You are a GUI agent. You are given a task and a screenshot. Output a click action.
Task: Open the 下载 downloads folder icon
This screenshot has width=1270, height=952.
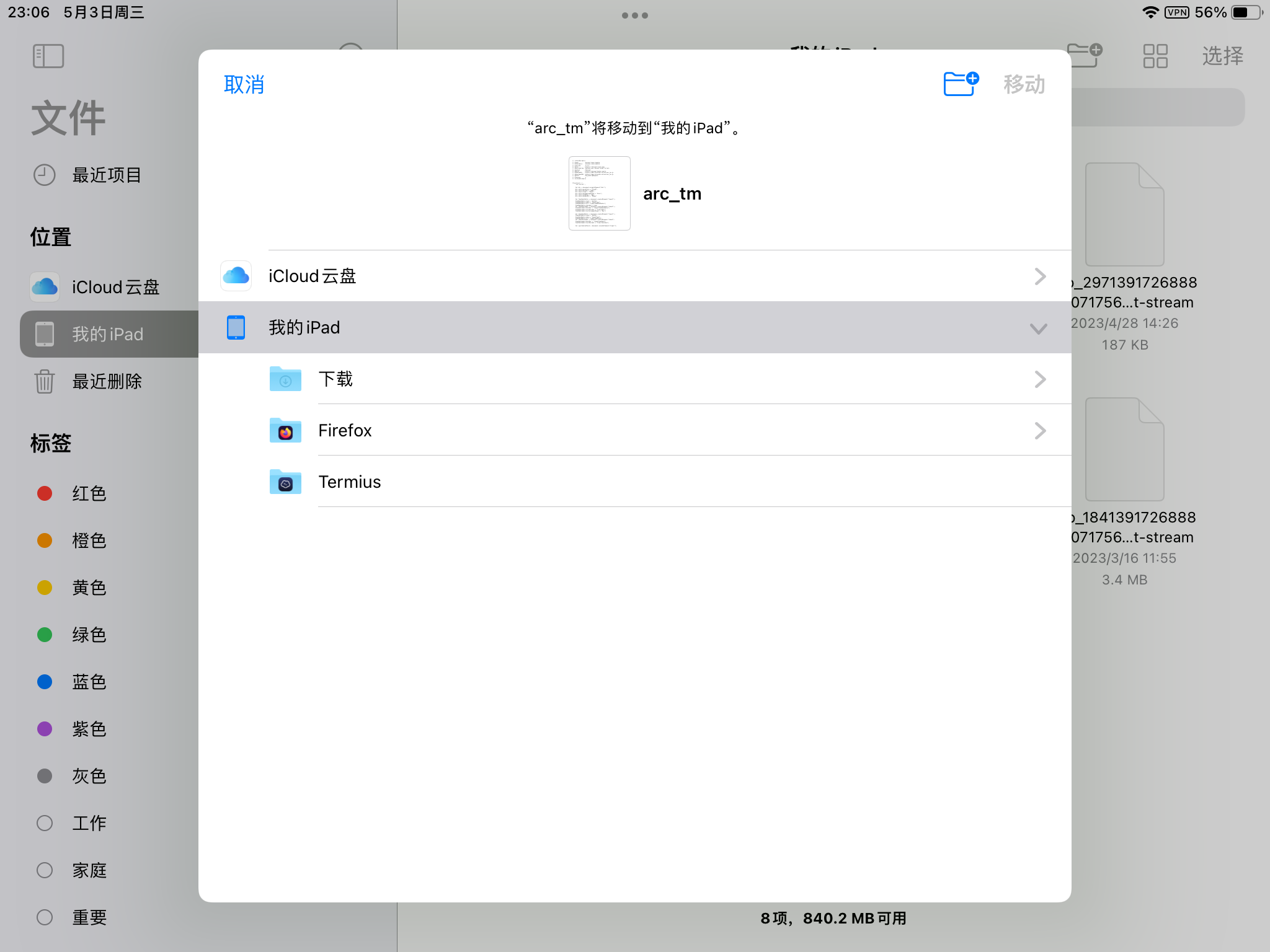[285, 379]
